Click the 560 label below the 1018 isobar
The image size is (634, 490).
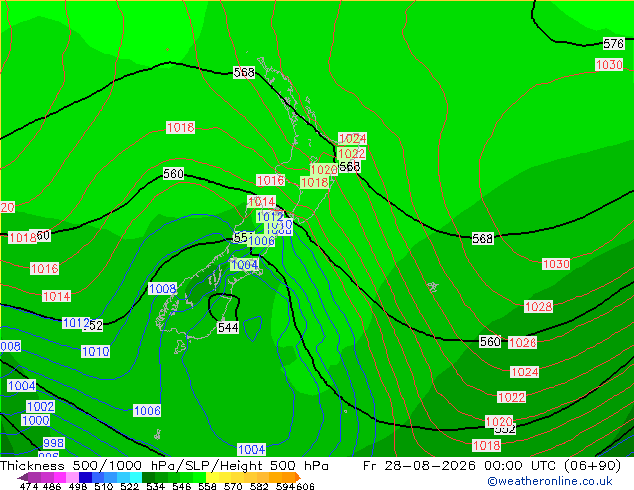[x=173, y=174]
